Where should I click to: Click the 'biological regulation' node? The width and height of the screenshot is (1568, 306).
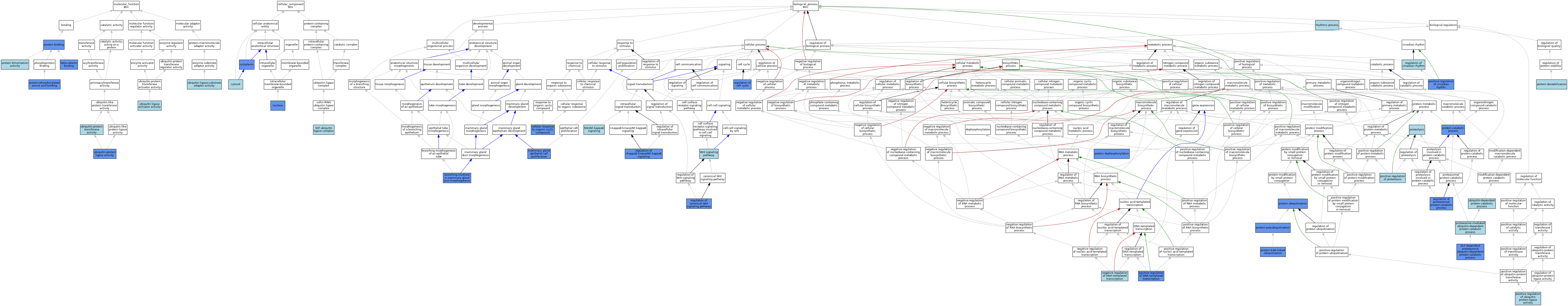click(1443, 25)
